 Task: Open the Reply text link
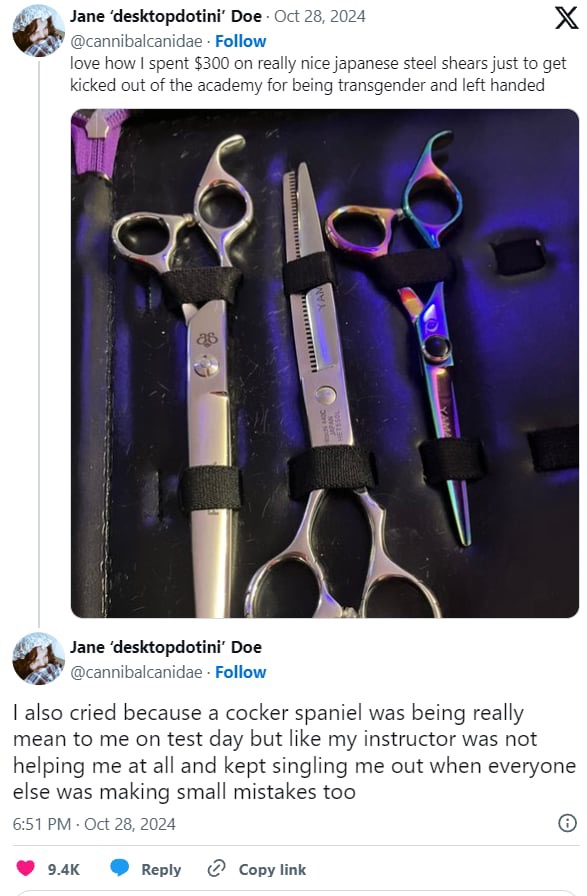click(161, 869)
